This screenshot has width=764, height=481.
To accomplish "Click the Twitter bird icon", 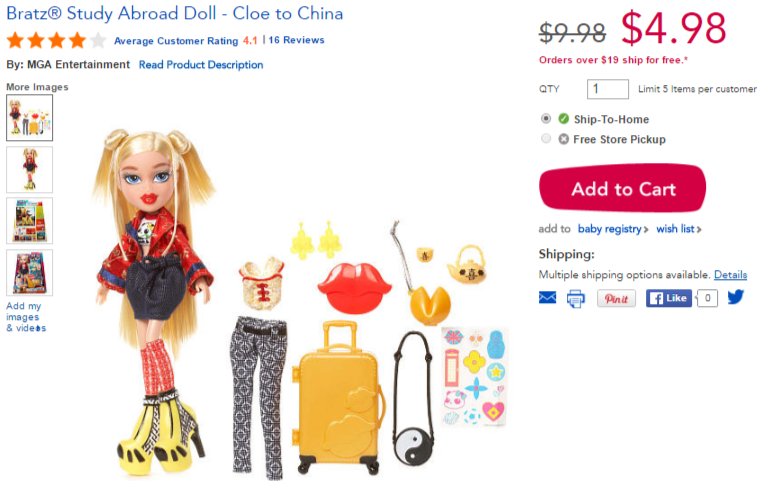I will pos(736,296).
